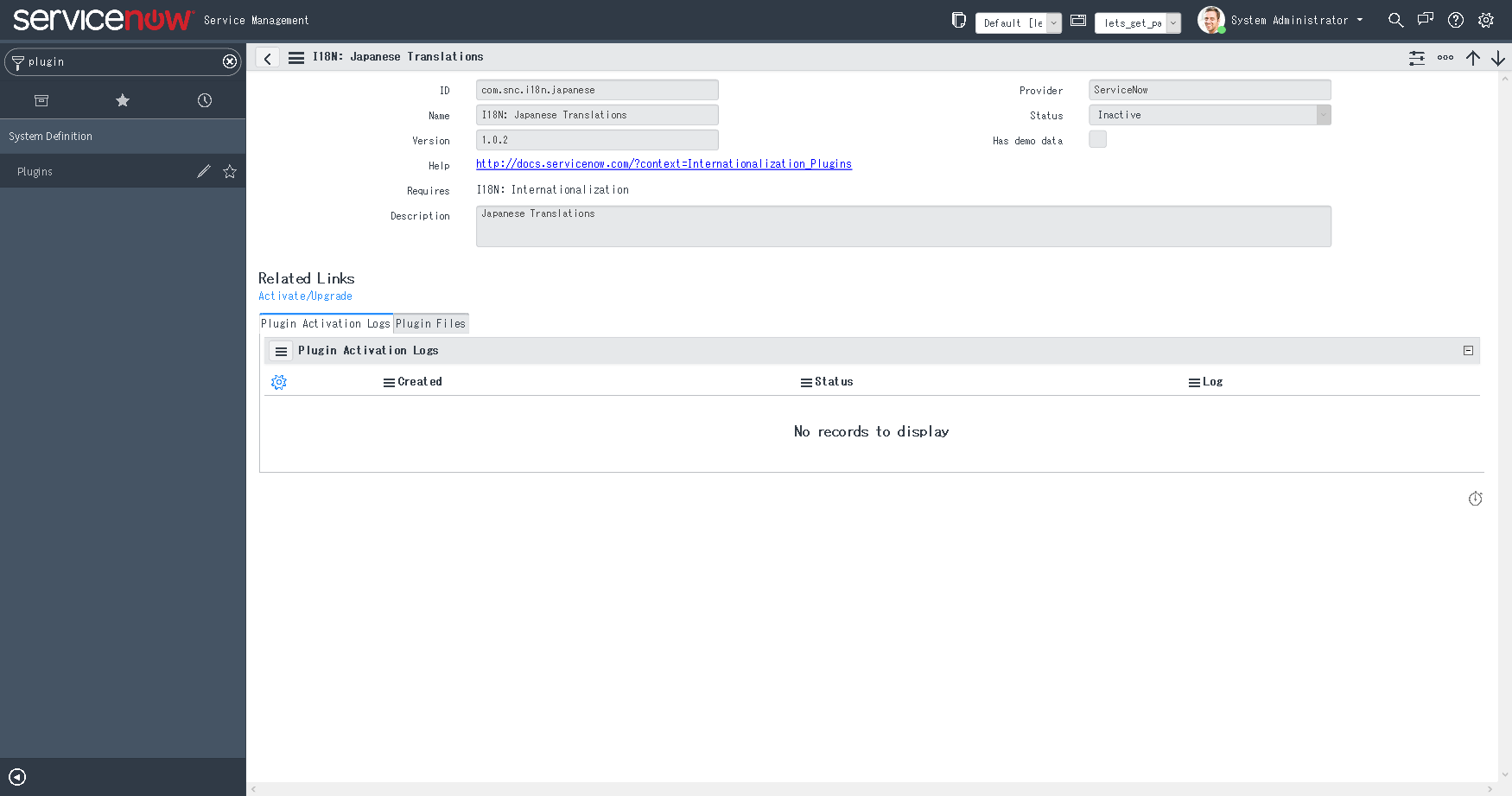Collapse the Plugin Activation Logs list
Screen dimensions: 1512x796
click(1468, 350)
